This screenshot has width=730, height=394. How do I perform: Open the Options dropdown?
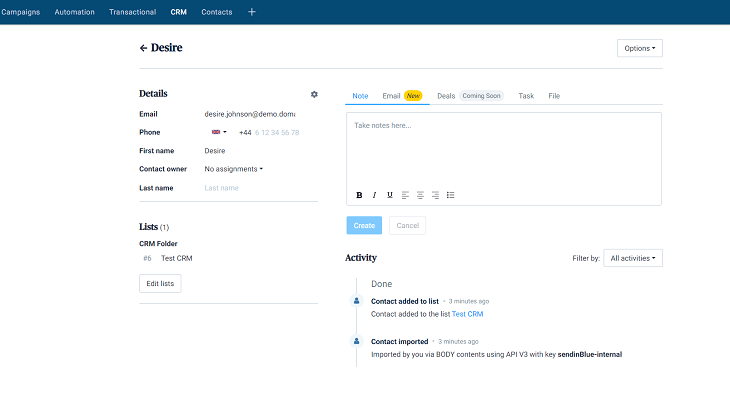pos(640,48)
